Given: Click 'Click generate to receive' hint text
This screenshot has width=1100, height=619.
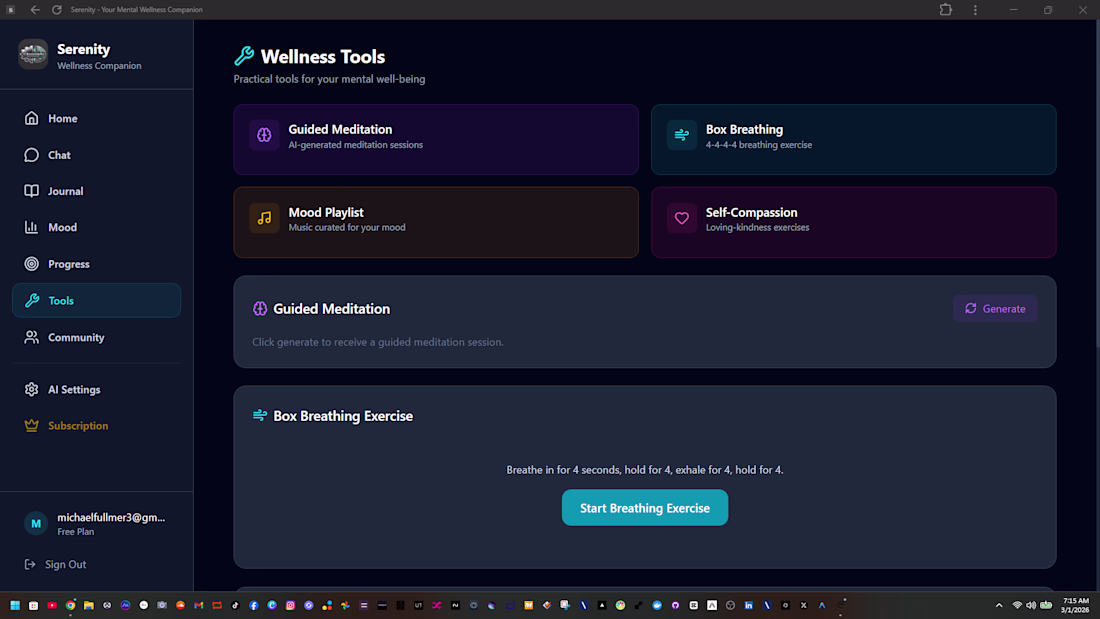Looking at the screenshot, I should [378, 342].
